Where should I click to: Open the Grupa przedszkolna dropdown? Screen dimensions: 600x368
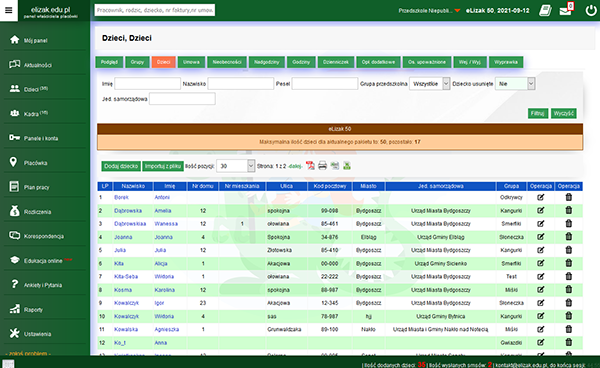(x=429, y=83)
